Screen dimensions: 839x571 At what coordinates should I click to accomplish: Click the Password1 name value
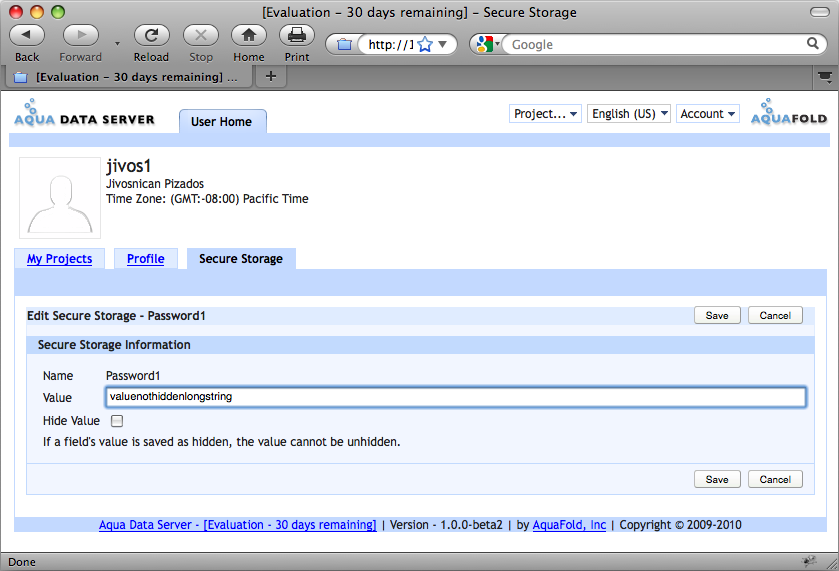coord(133,376)
